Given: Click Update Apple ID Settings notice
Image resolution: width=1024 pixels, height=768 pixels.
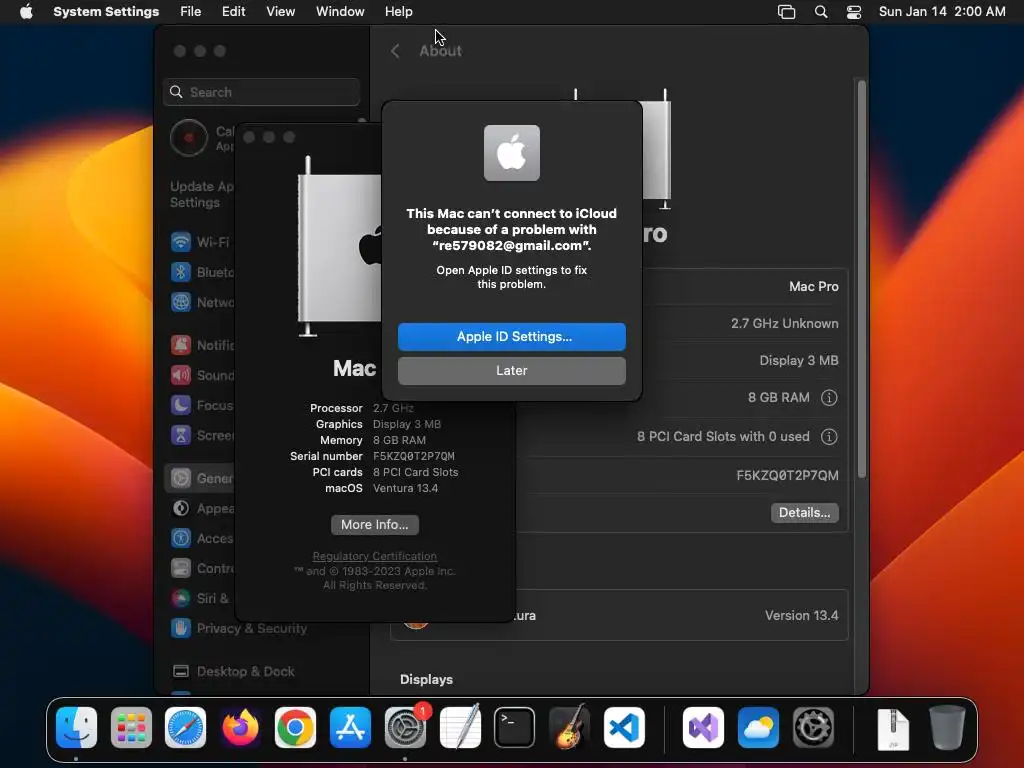Looking at the screenshot, I should pos(201,195).
